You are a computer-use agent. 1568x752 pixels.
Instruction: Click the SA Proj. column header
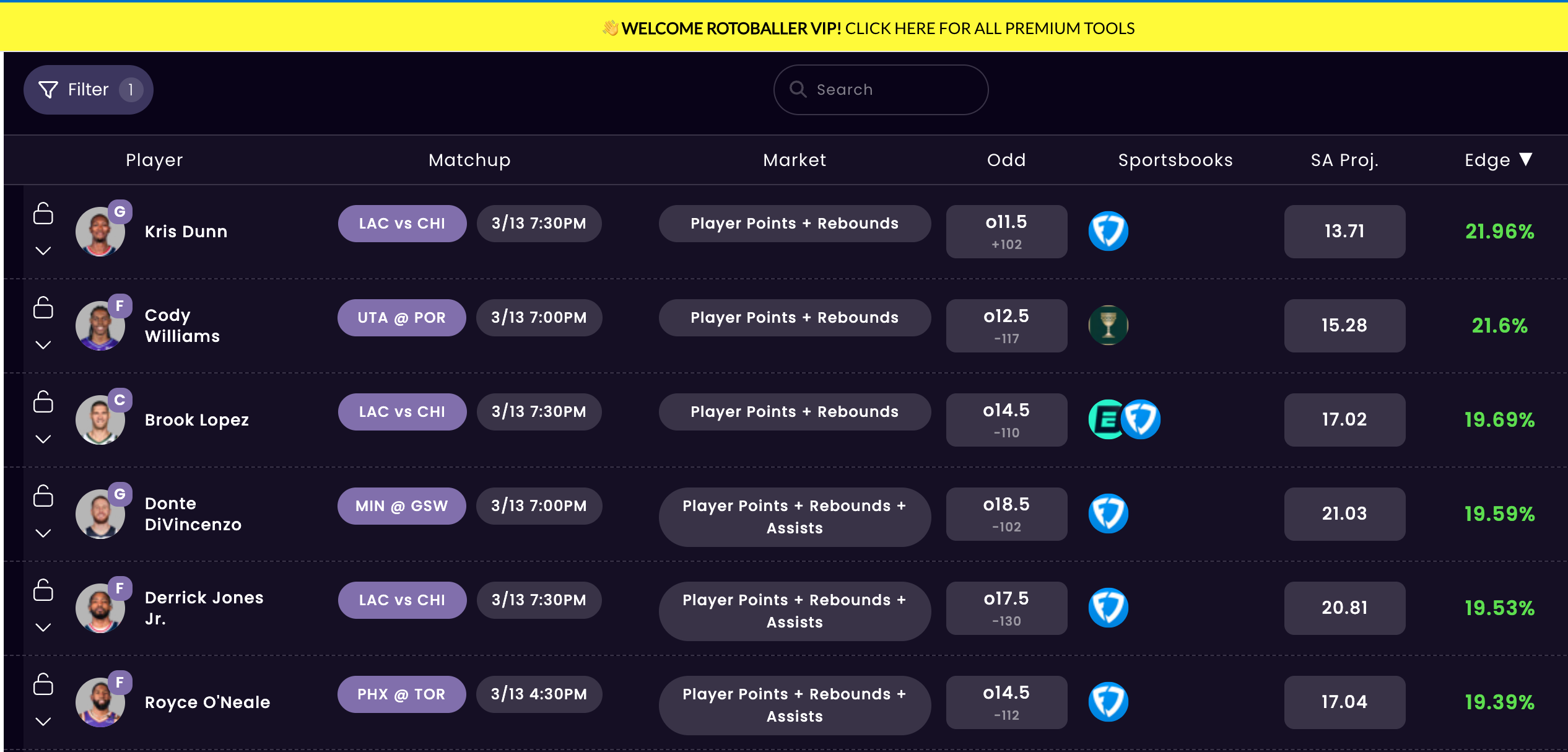(1344, 160)
